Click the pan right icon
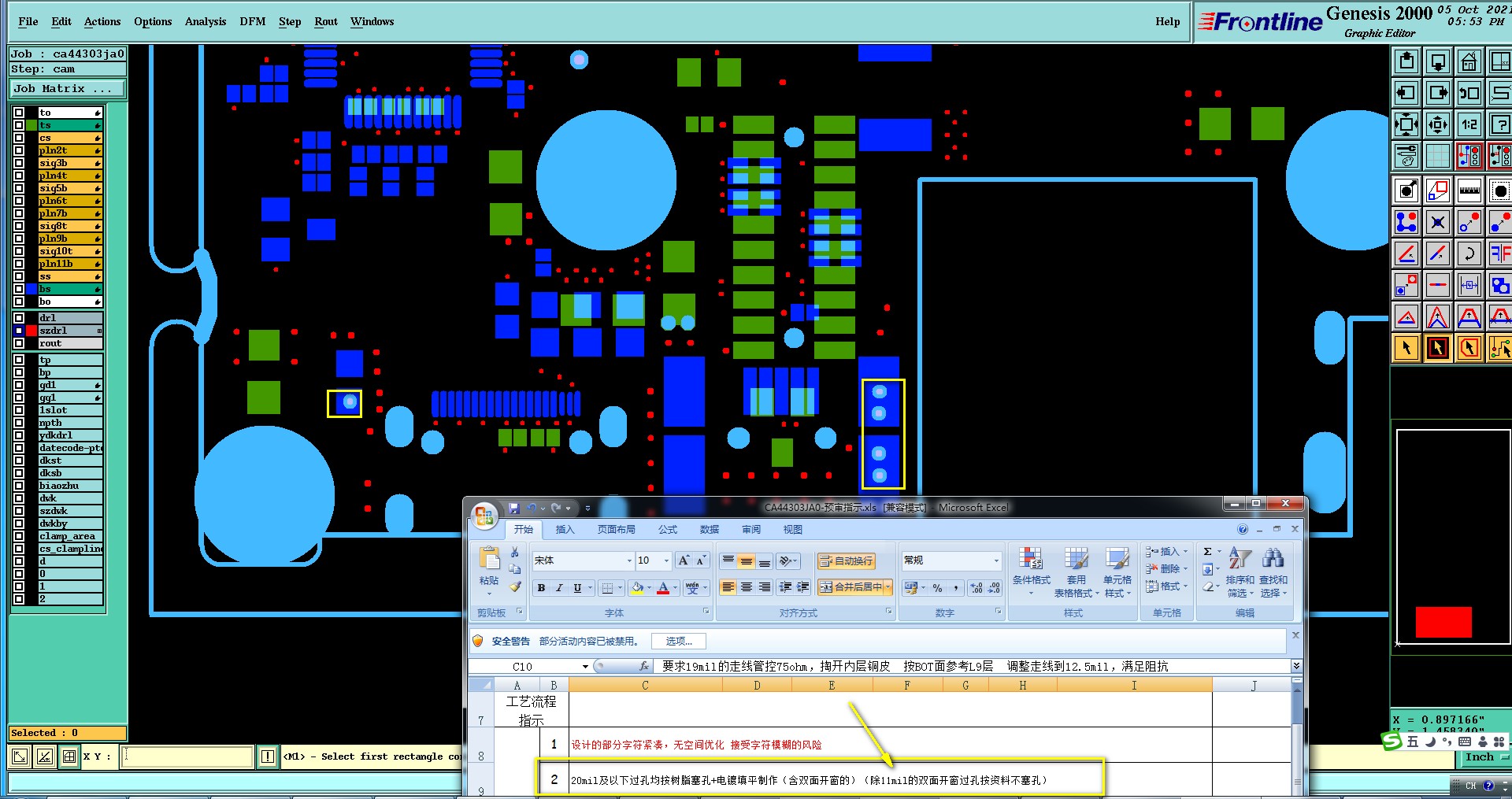 point(1438,93)
